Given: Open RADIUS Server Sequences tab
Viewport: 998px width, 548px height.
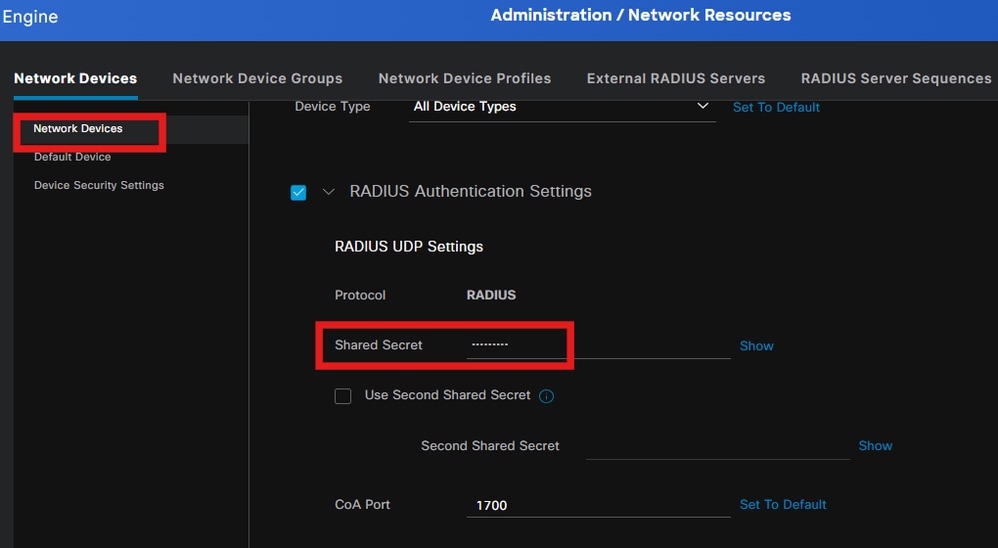Looking at the screenshot, I should point(896,78).
